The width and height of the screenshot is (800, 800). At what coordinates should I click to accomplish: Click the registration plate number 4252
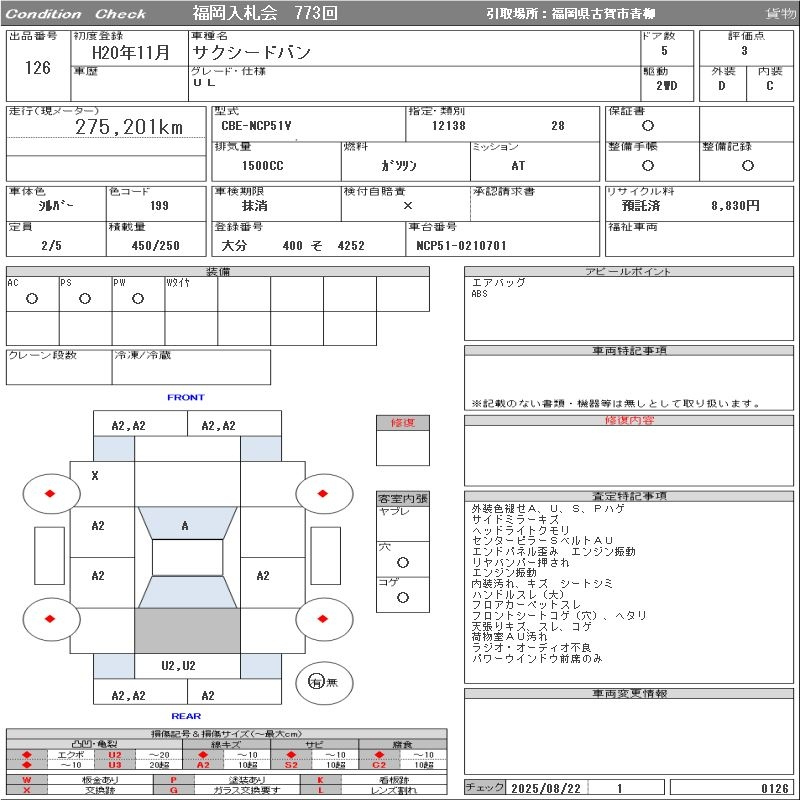tap(351, 245)
